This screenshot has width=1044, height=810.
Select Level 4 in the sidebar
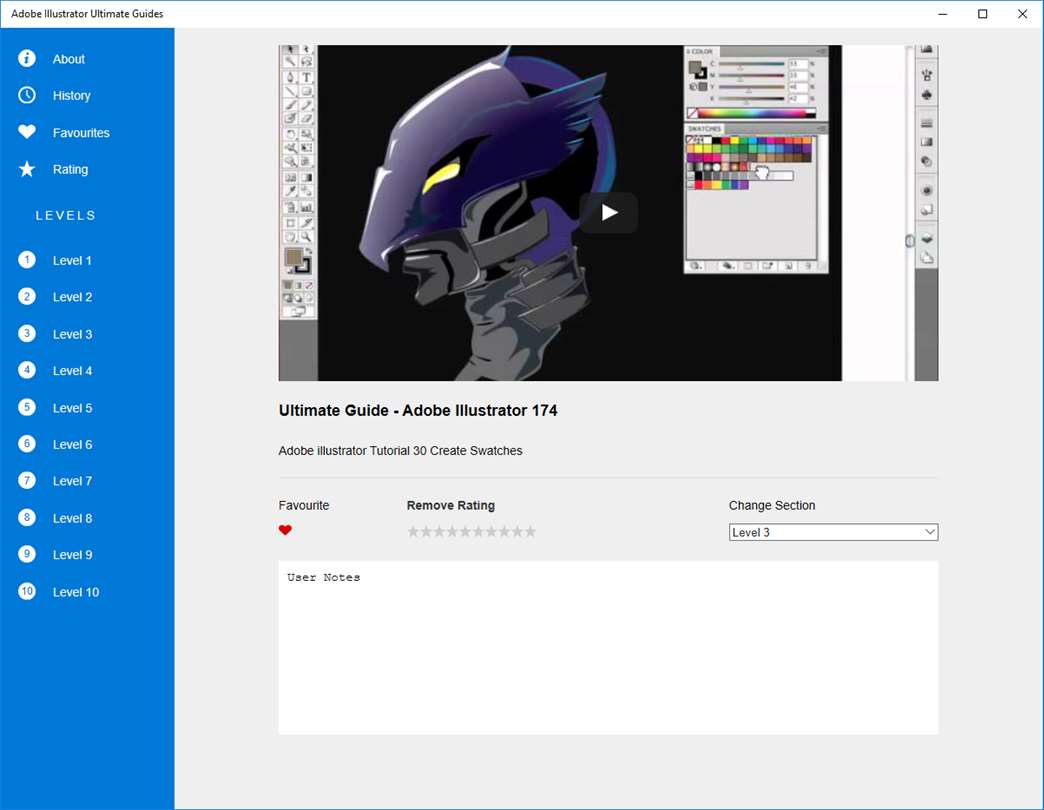click(x=72, y=371)
